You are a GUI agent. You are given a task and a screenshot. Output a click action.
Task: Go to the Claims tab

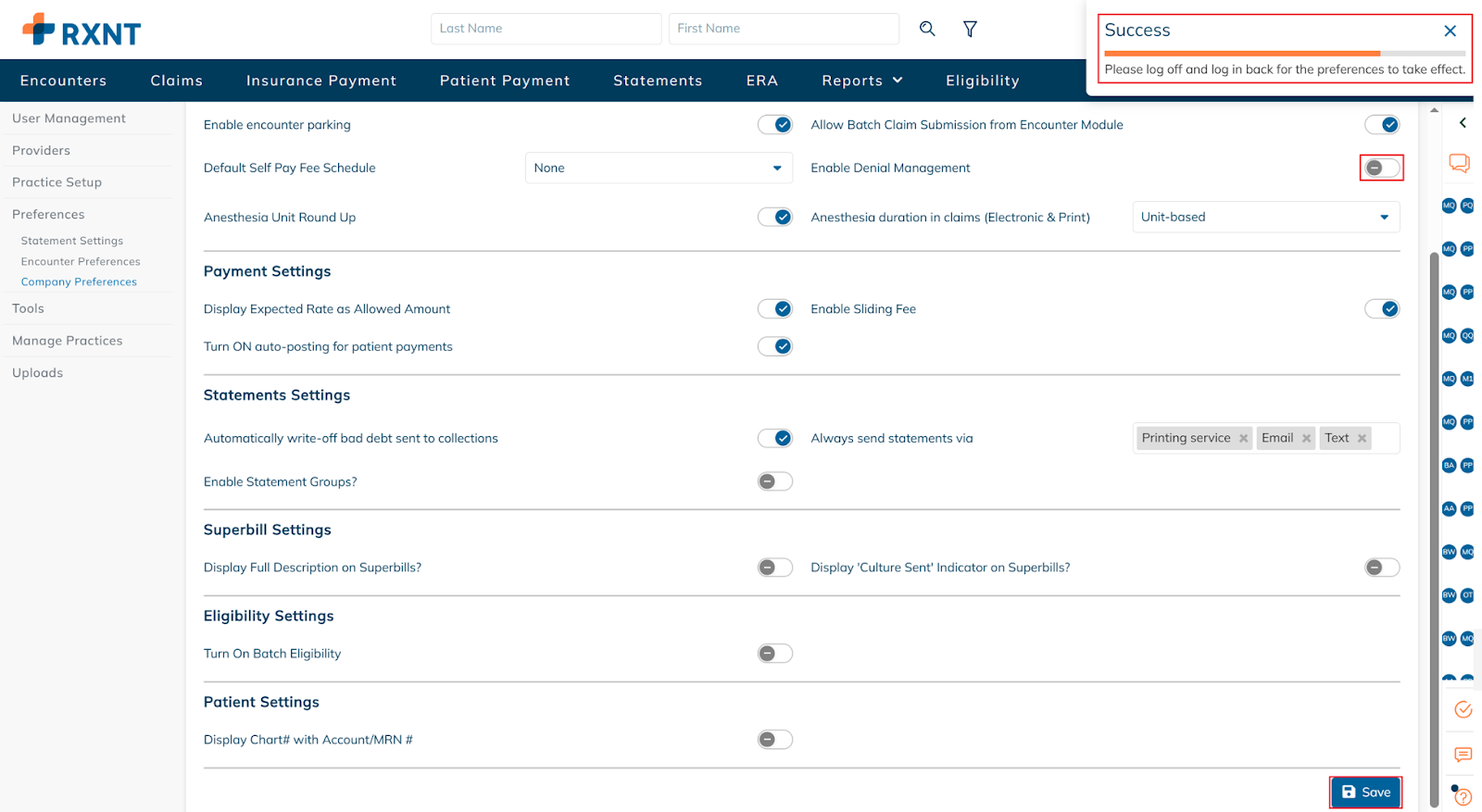[x=176, y=81]
